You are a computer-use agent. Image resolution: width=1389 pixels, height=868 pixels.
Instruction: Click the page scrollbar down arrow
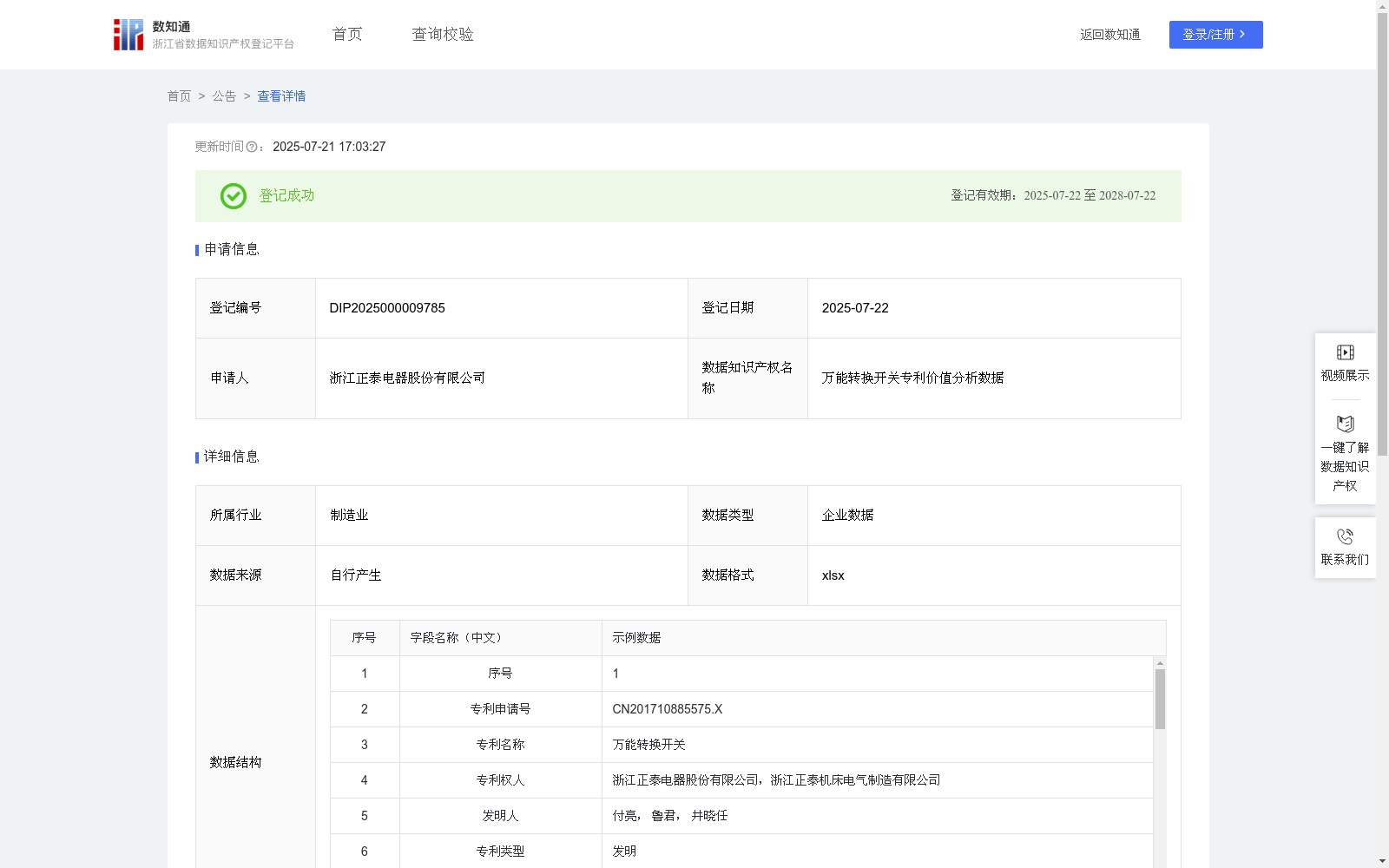(1382, 861)
